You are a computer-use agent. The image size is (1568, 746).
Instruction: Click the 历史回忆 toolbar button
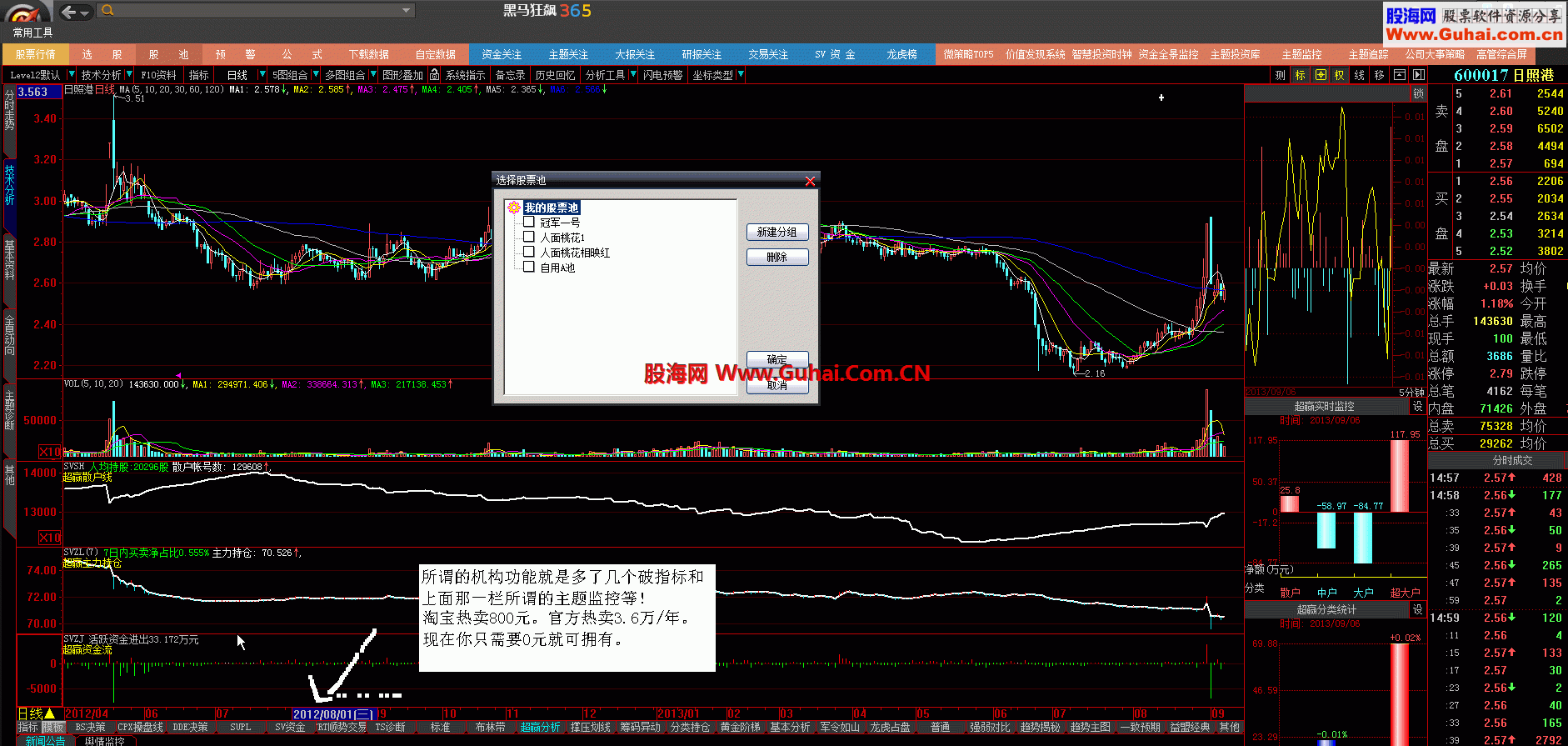click(555, 75)
